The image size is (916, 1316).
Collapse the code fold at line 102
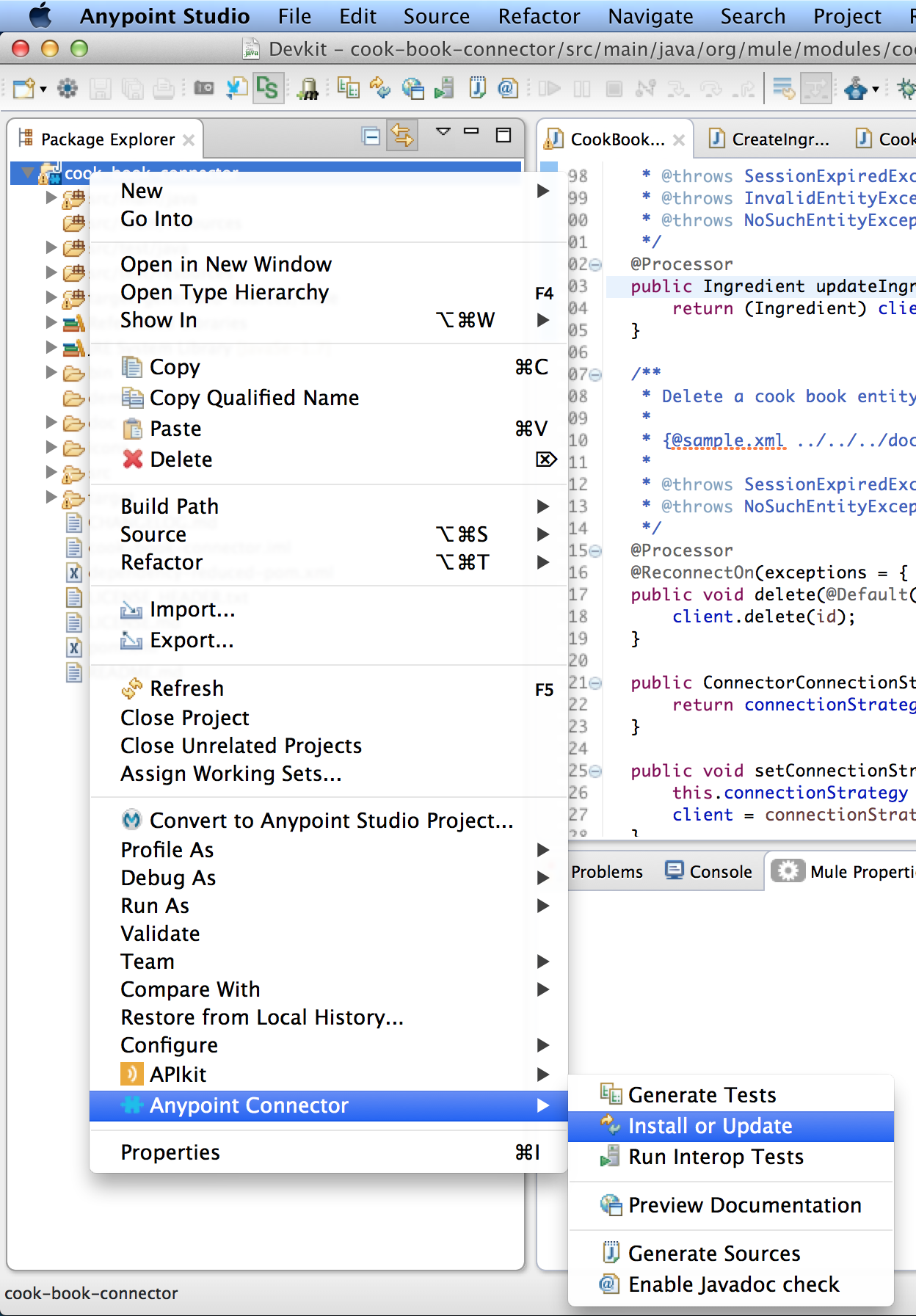(x=596, y=264)
